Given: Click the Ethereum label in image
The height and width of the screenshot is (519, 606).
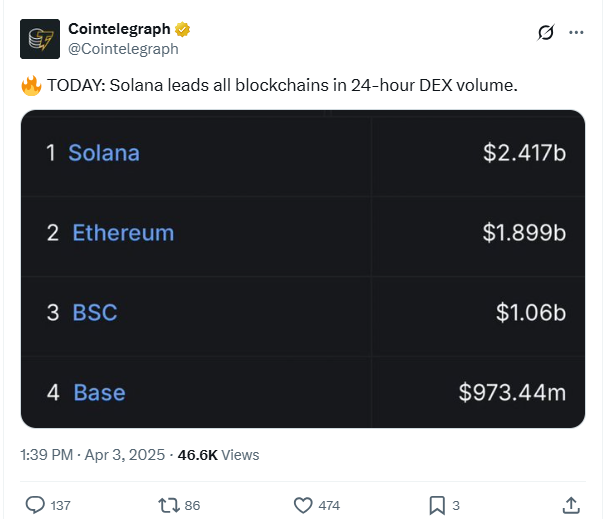Looking at the screenshot, I should point(123,233).
